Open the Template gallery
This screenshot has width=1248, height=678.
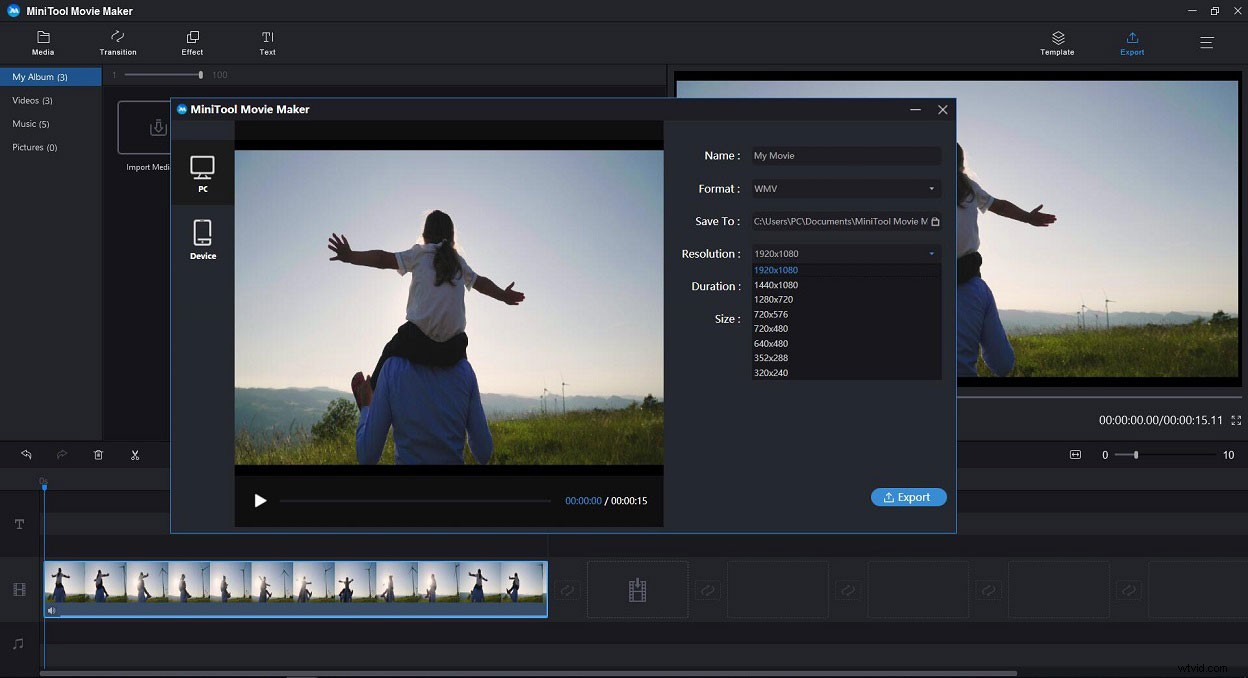pos(1056,42)
